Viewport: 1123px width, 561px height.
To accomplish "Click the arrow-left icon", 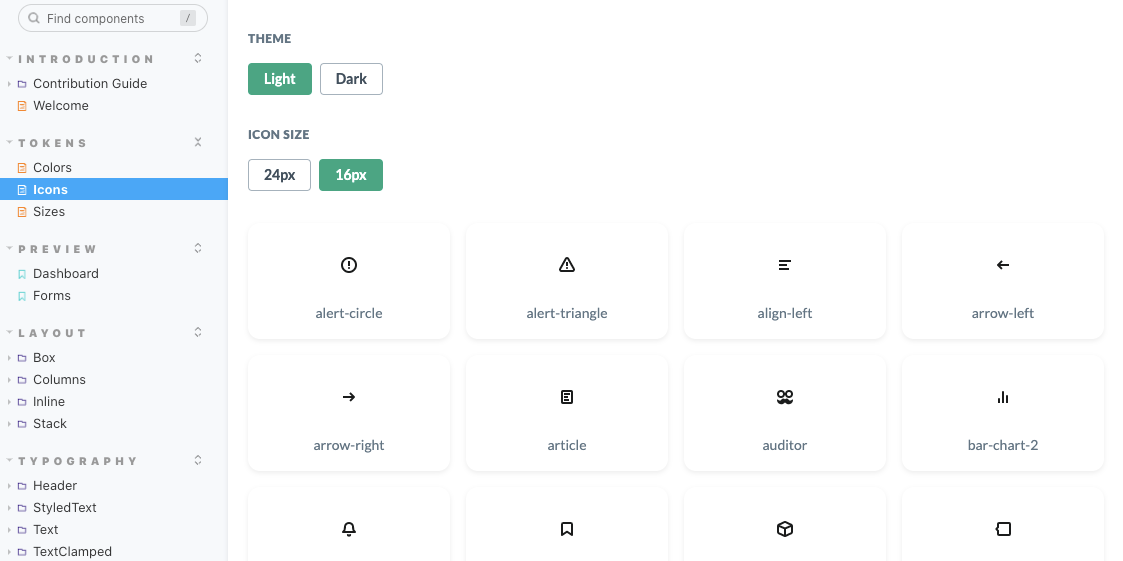I will [x=1003, y=265].
